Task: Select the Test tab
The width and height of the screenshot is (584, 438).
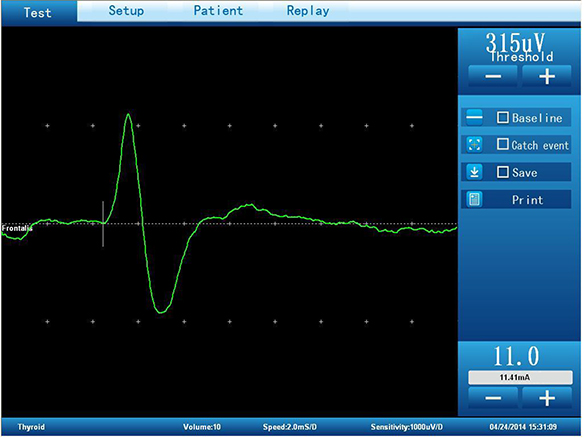Action: click(x=38, y=12)
